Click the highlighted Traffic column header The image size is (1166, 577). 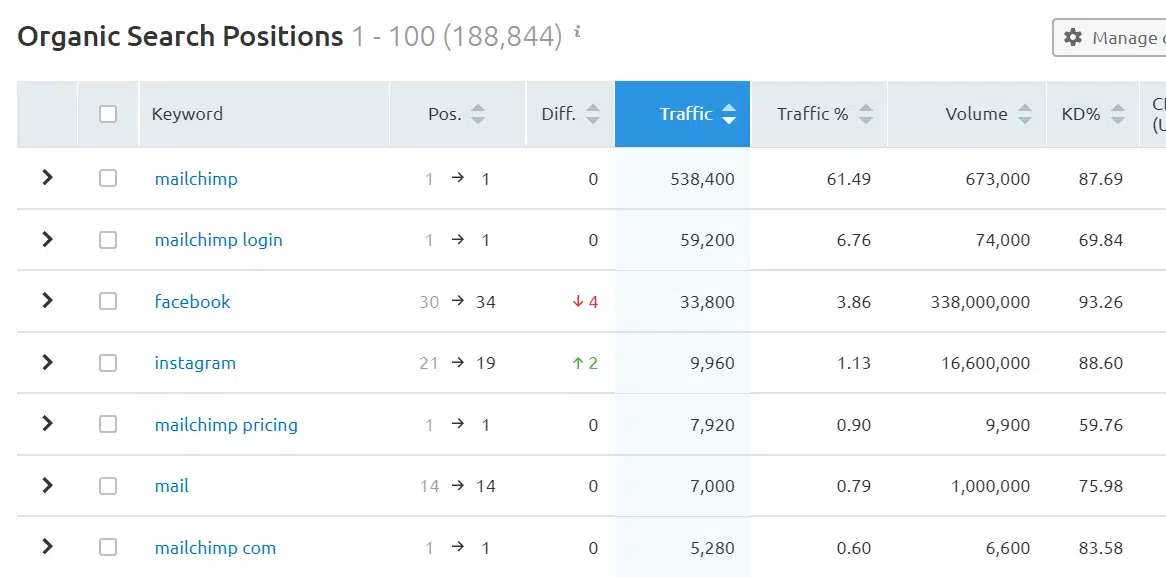click(684, 113)
